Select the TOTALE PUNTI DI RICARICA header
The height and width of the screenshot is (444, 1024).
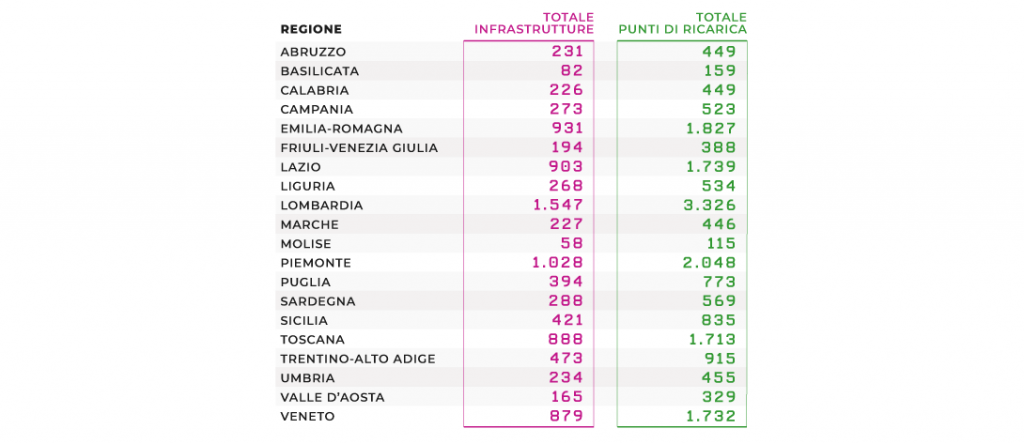click(682, 23)
